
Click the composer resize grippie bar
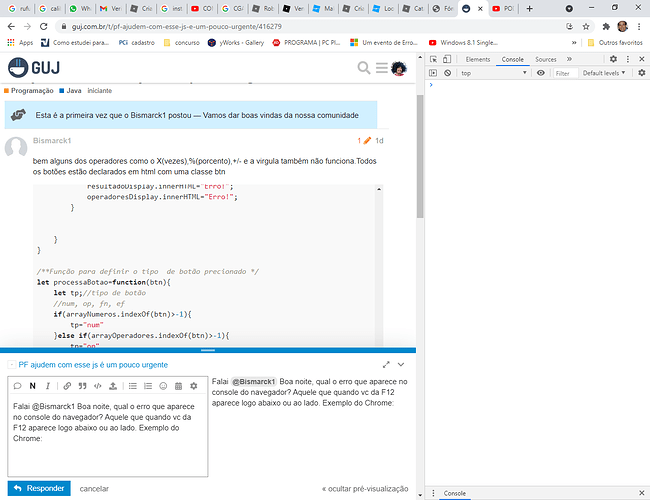point(208,350)
